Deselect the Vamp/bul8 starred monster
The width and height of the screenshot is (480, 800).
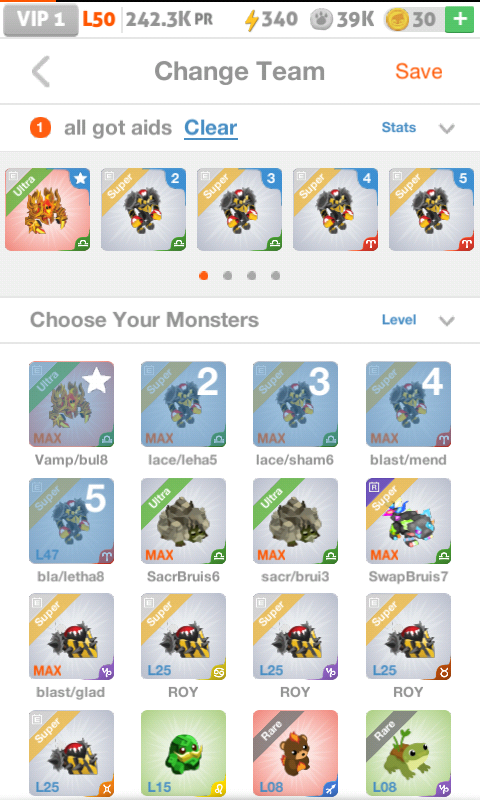[x=71, y=404]
